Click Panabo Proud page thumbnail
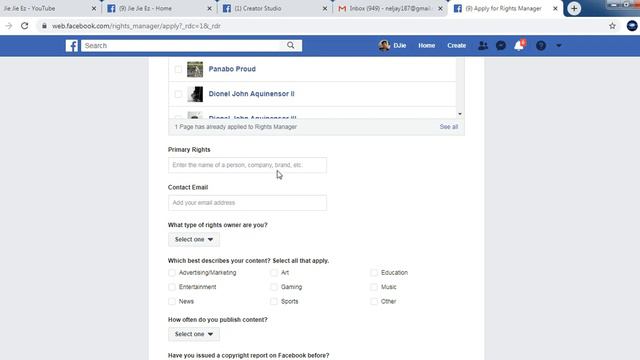Screen dimensions: 640x360 point(195,69)
